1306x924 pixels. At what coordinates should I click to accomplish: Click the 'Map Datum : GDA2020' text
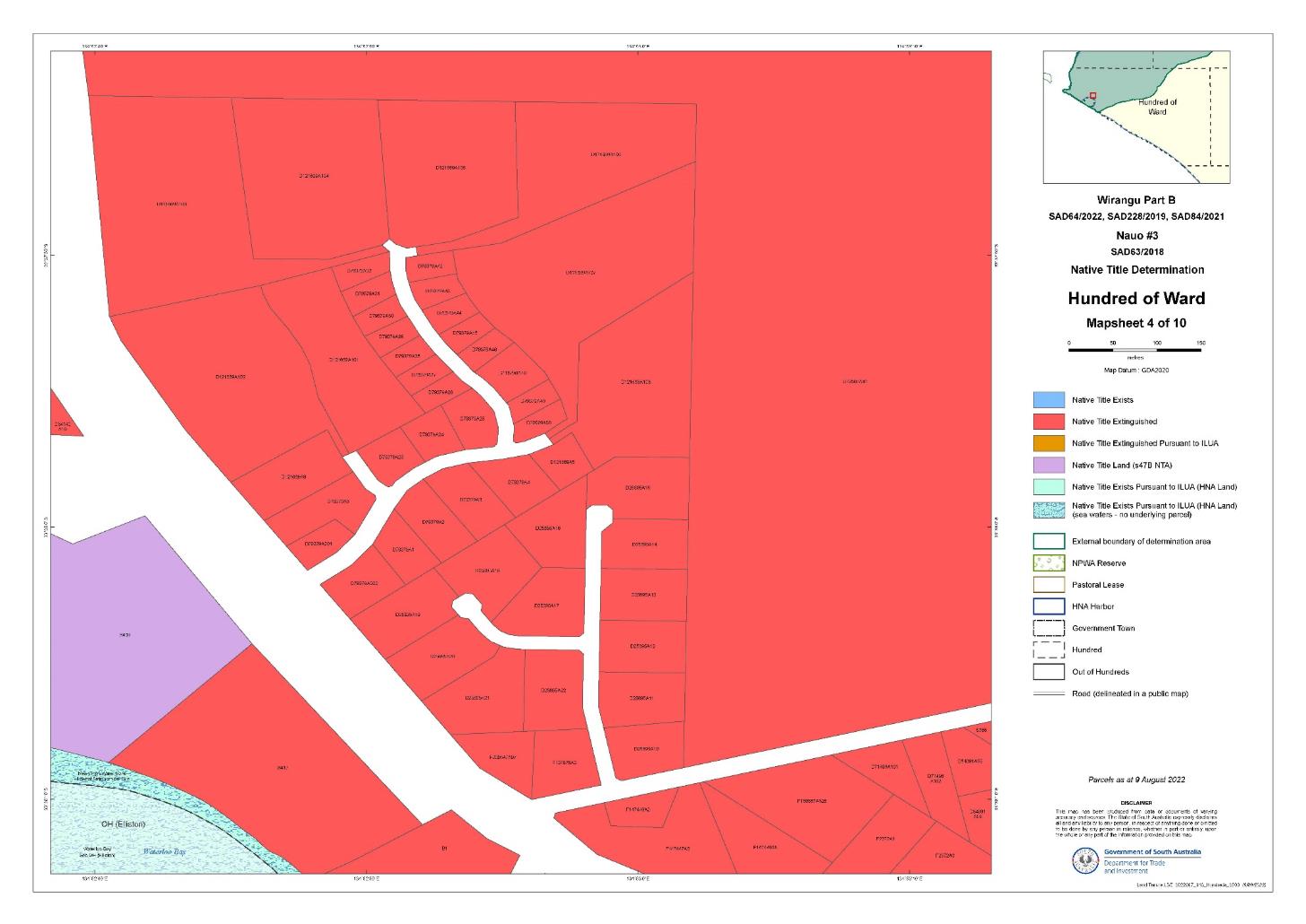[1136, 370]
